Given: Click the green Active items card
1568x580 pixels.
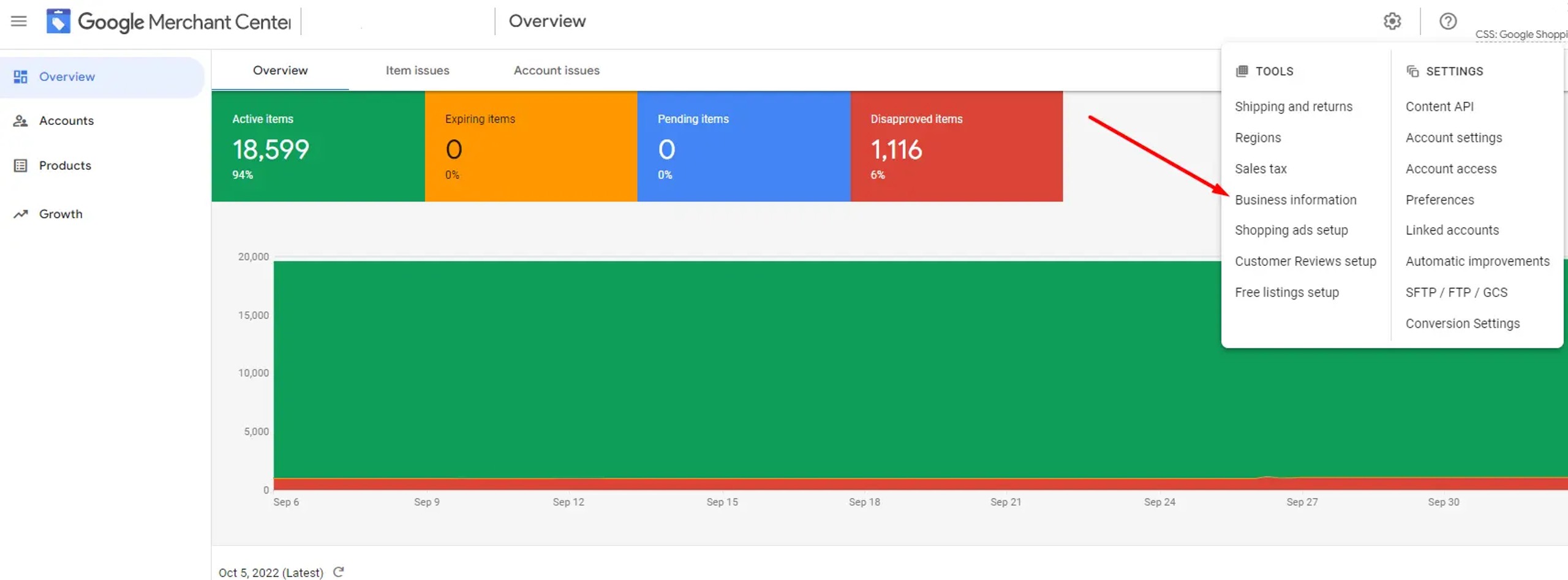Looking at the screenshot, I should click(x=318, y=146).
